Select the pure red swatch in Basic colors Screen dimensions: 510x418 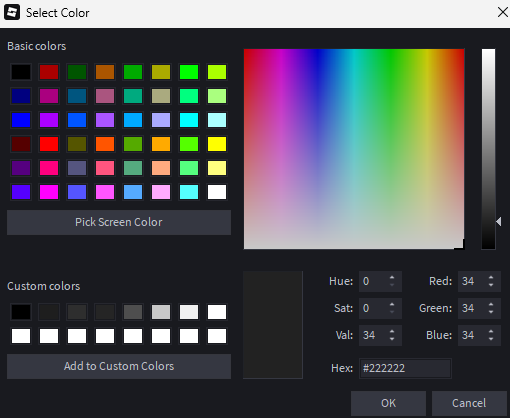49,144
